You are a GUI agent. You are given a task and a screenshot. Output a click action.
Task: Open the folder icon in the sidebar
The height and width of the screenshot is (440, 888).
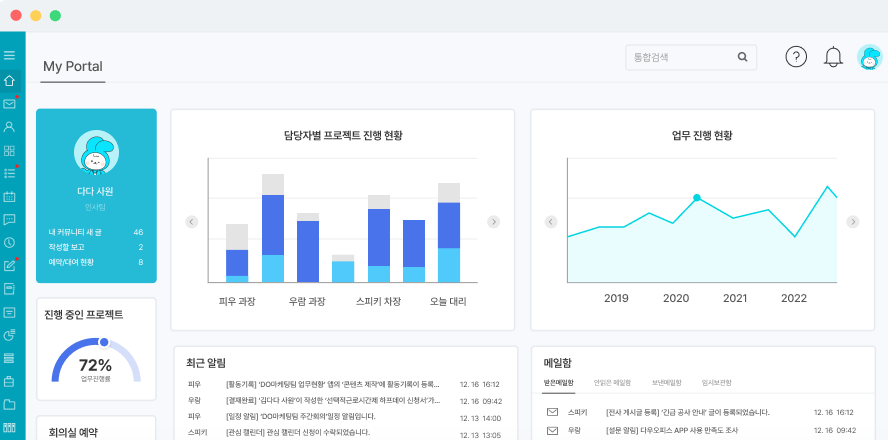tap(9, 404)
